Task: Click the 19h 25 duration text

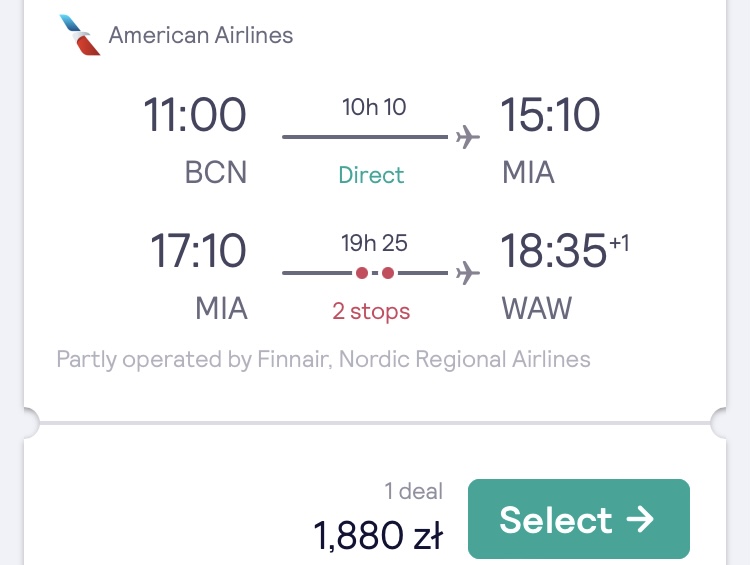Action: (x=374, y=244)
